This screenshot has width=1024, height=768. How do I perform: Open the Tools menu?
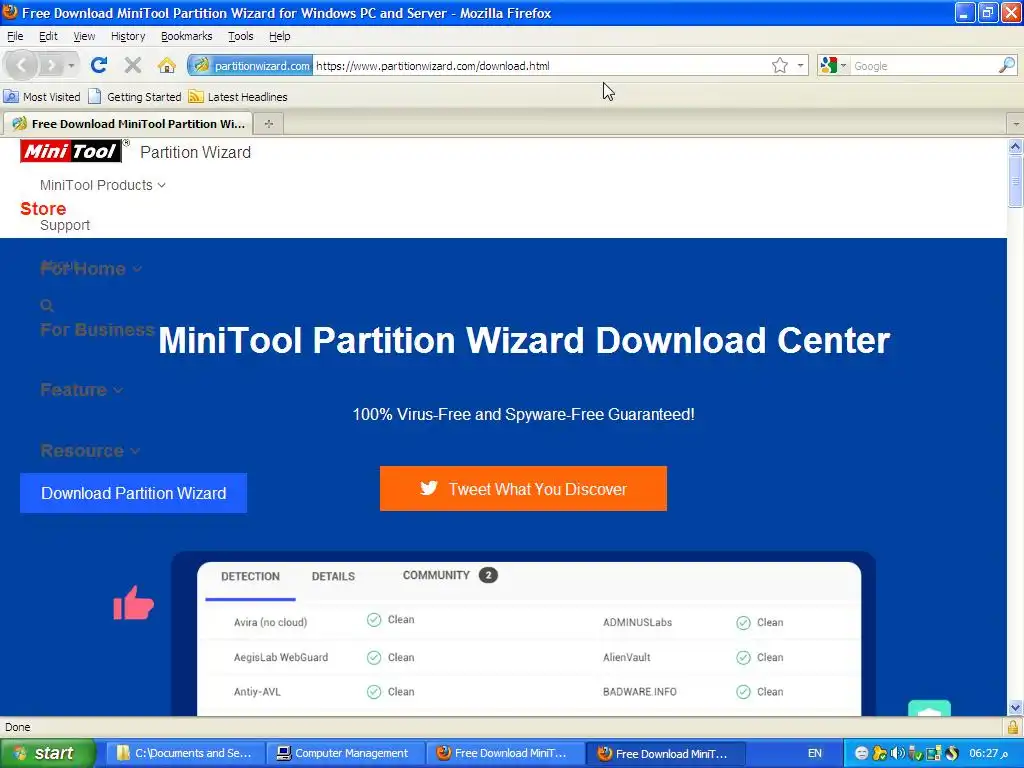240,36
